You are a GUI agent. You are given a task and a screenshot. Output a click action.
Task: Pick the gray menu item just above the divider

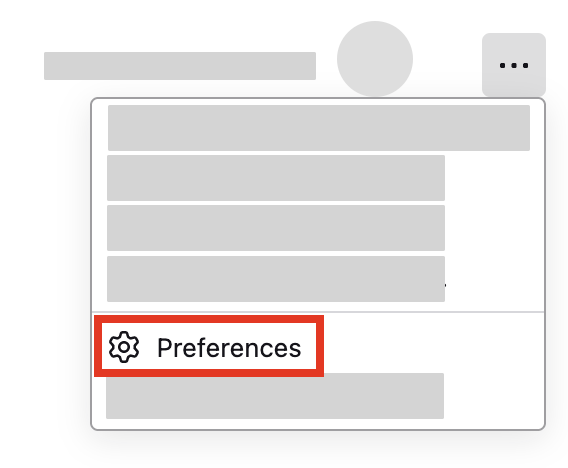tap(276, 279)
